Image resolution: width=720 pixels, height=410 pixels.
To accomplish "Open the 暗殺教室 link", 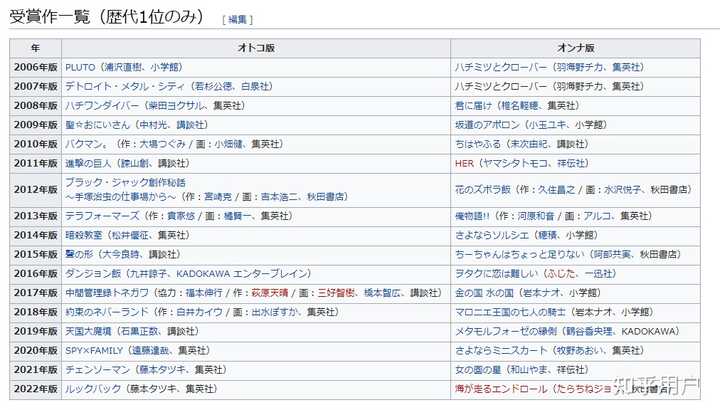I will [84, 235].
